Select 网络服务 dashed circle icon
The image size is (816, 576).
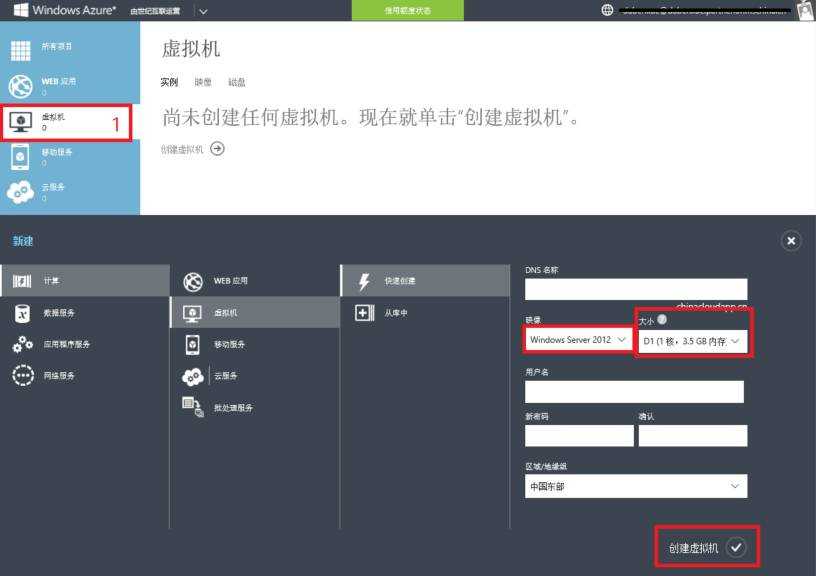point(23,375)
